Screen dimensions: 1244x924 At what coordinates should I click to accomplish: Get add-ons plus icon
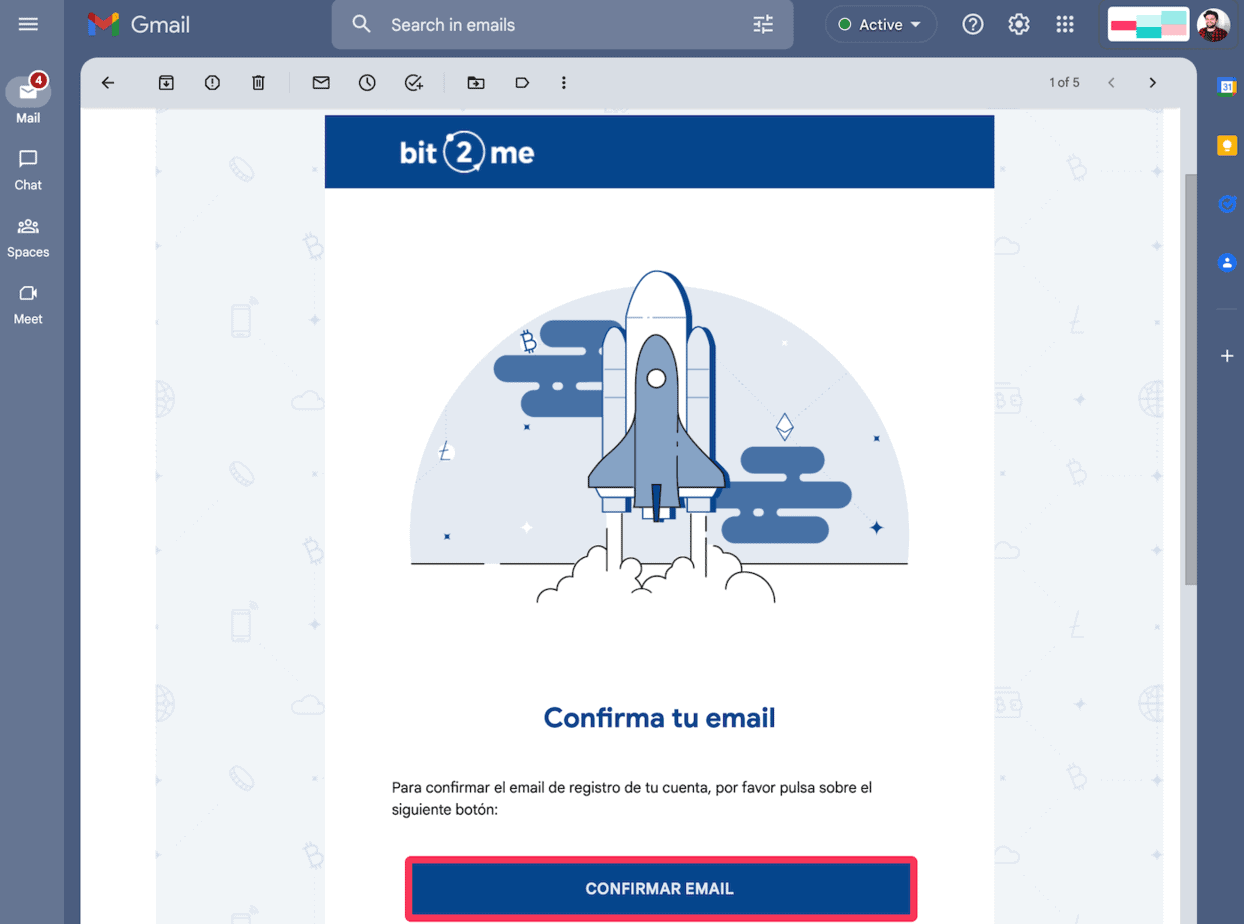click(1227, 356)
